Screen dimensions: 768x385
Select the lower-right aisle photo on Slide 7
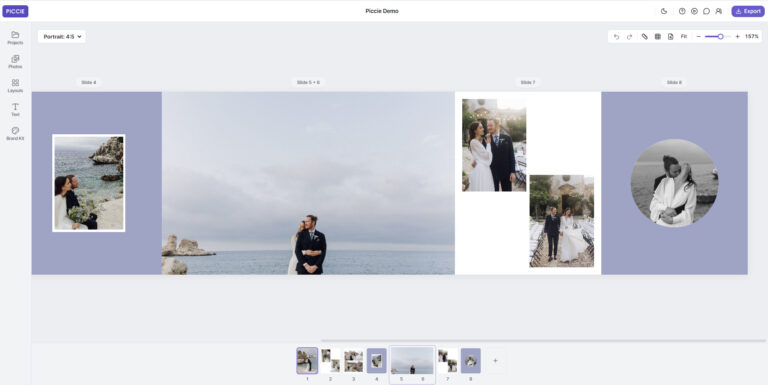click(561, 221)
